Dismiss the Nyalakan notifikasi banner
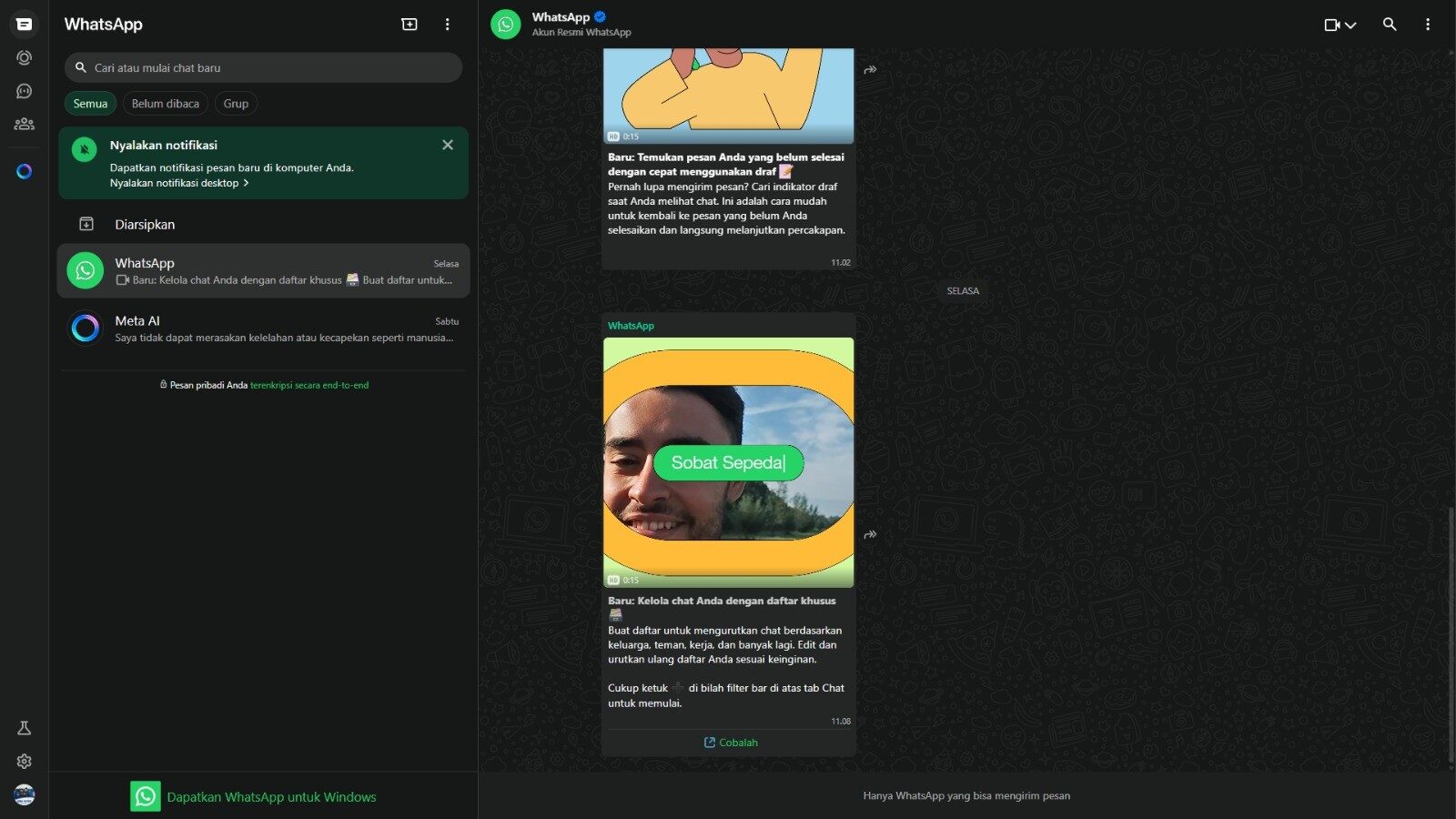Screen dimensions: 1456x819 coord(448,145)
